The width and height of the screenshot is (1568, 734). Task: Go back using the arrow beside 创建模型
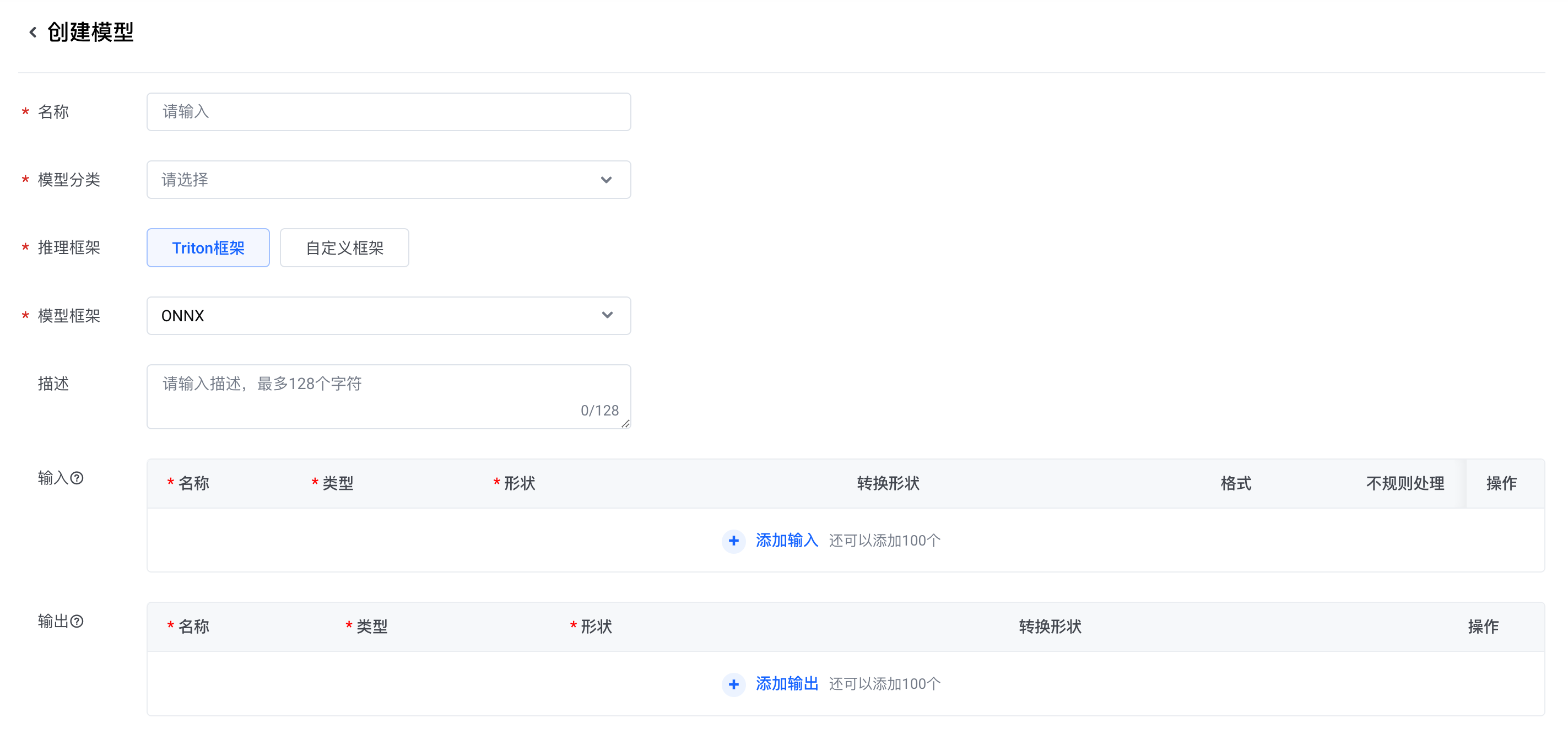tap(33, 31)
